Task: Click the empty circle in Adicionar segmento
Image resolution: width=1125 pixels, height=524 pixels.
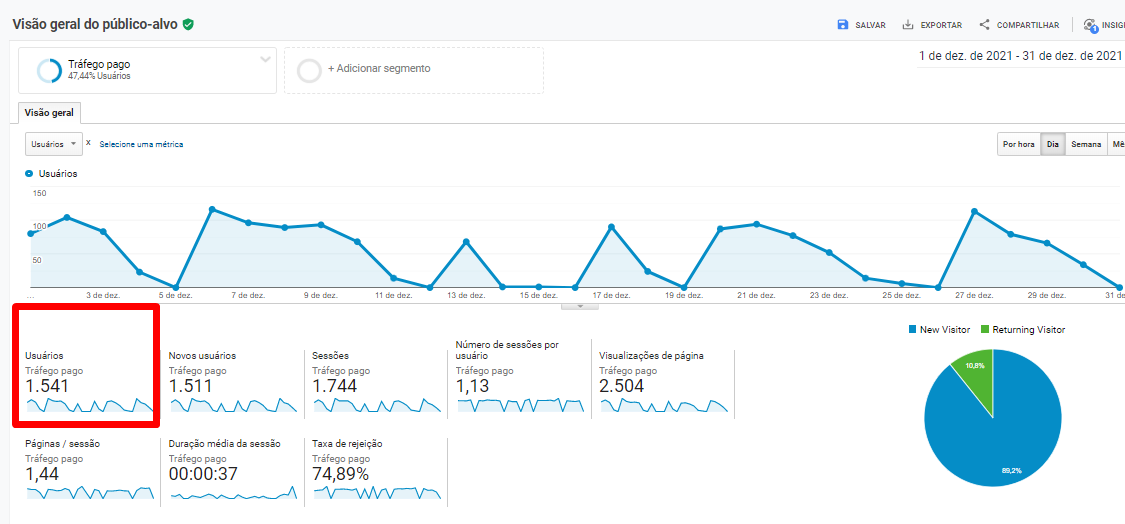Action: click(x=310, y=70)
